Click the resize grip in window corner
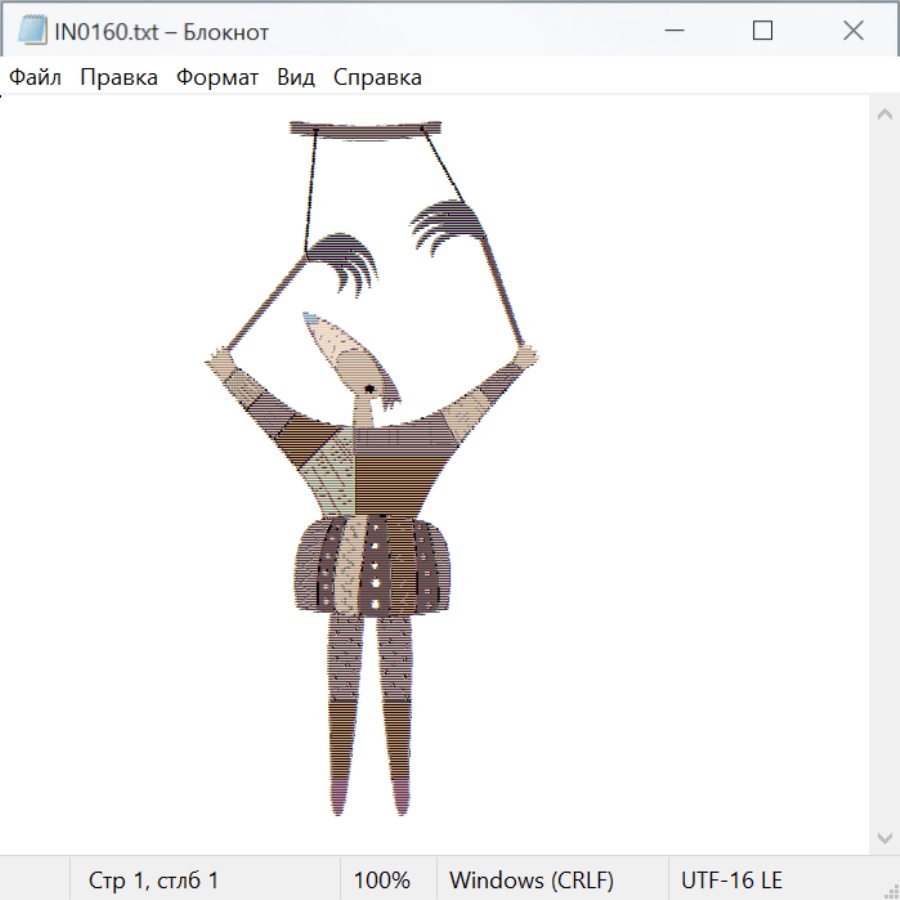 [x=892, y=892]
